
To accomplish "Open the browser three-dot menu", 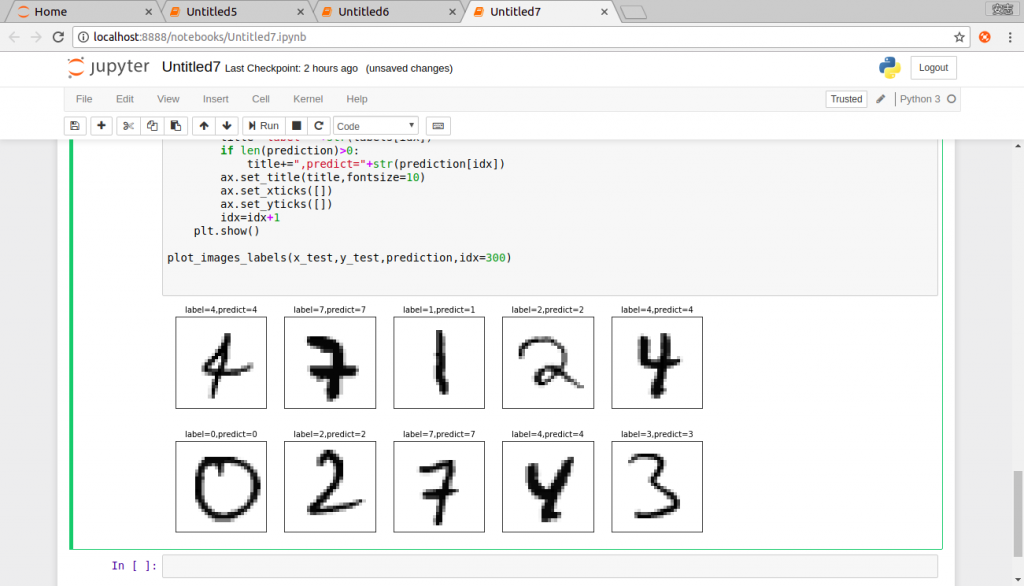I will (1010, 37).
